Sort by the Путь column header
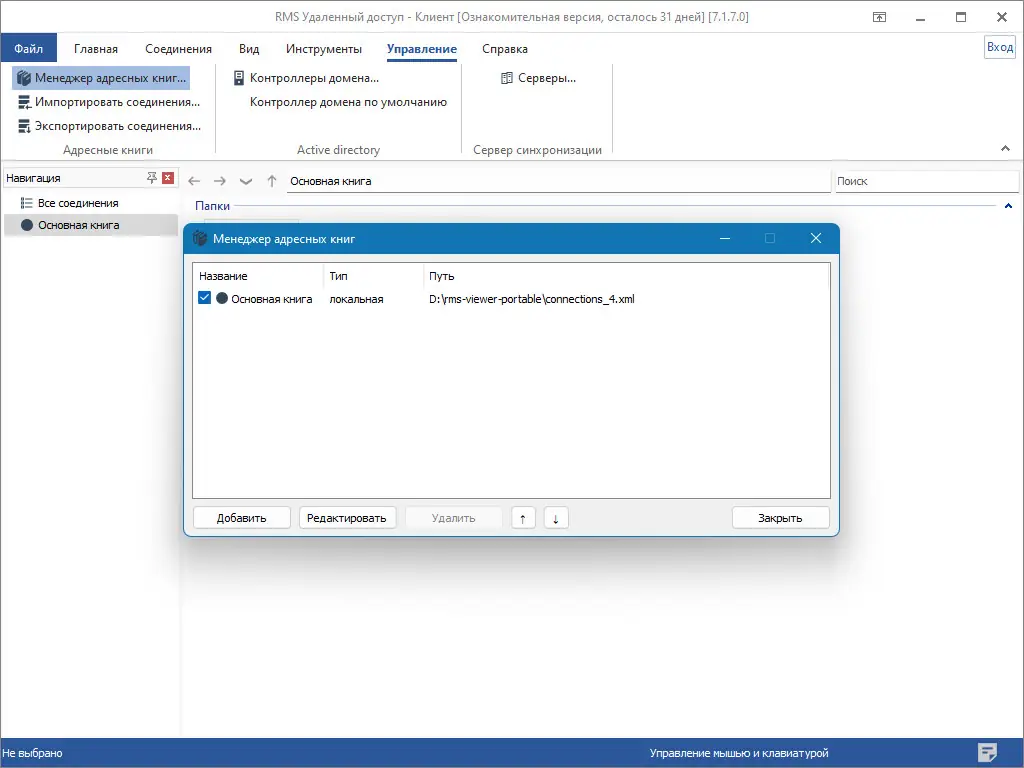Image resolution: width=1024 pixels, height=768 pixels. tap(626, 276)
